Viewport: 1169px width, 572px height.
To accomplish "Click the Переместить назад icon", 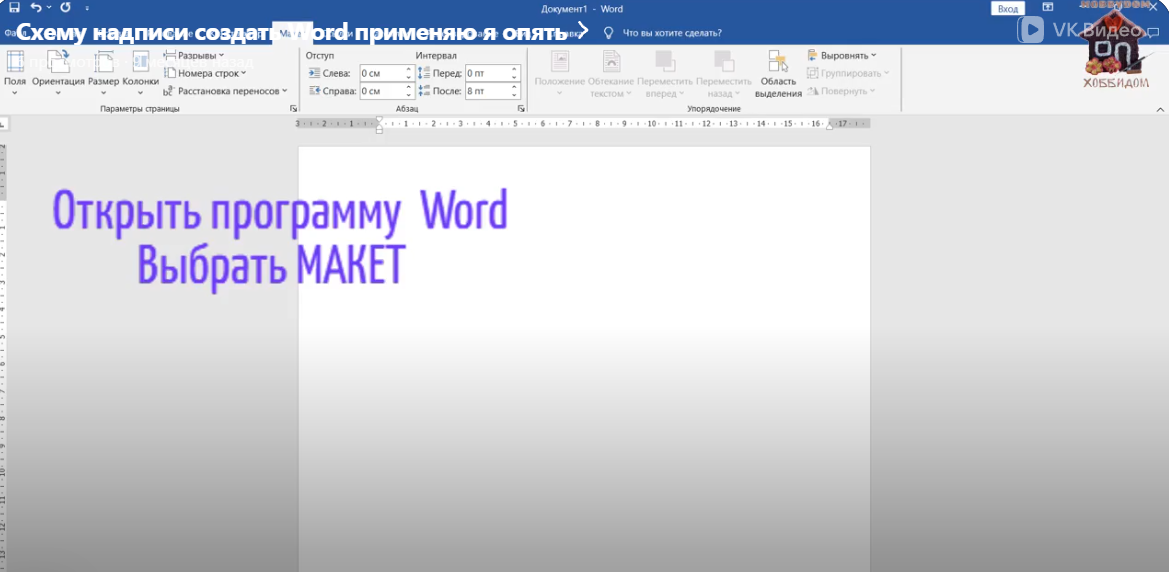I will [x=723, y=61].
